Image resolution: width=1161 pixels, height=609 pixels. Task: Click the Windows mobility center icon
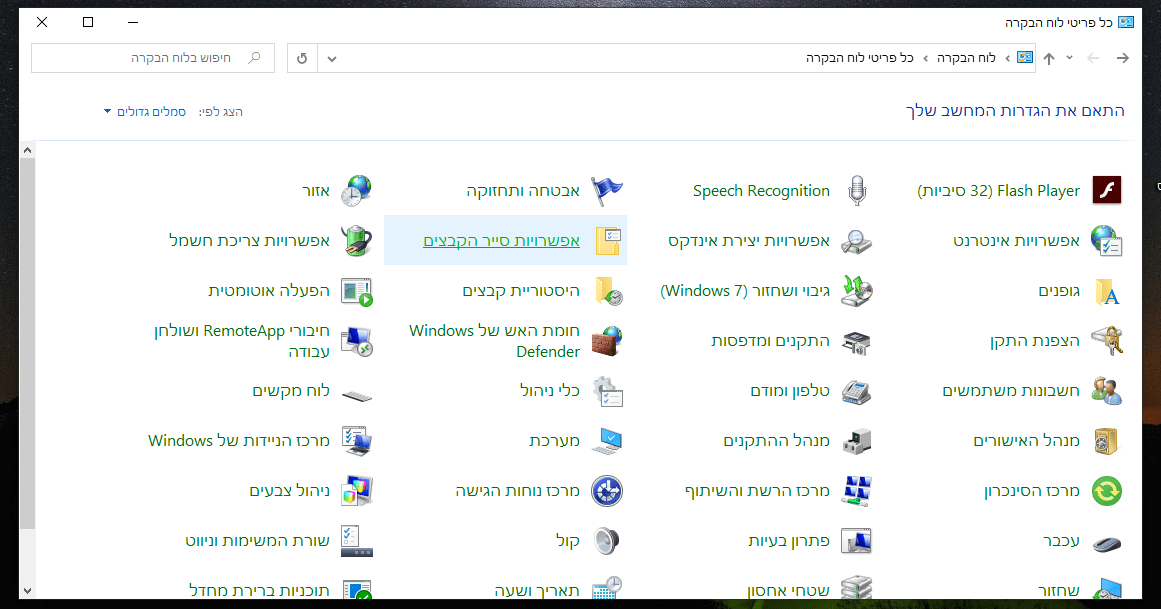point(356,441)
